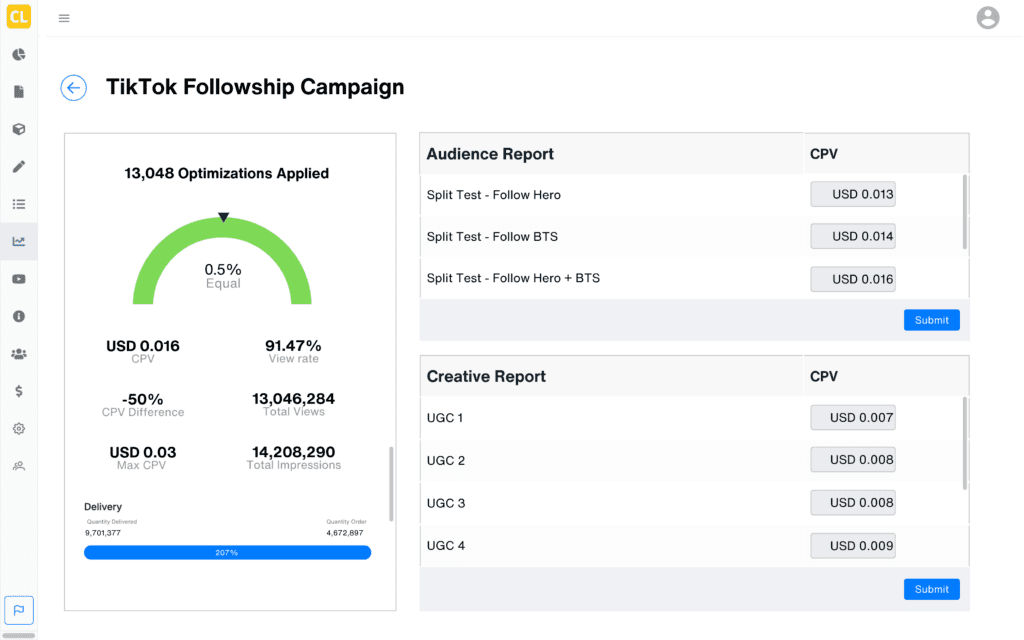Viewport: 1024px width, 640px height.
Task: Click the 207% delivery progress bar
Action: pyautogui.click(x=227, y=552)
